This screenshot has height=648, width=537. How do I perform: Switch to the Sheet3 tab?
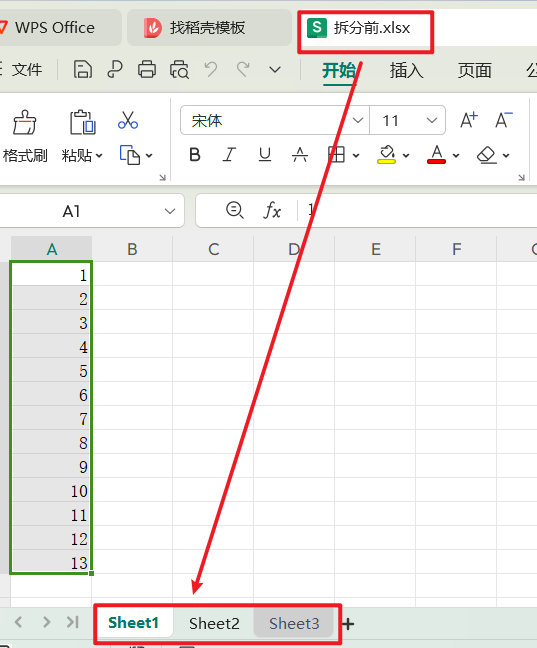coord(294,624)
